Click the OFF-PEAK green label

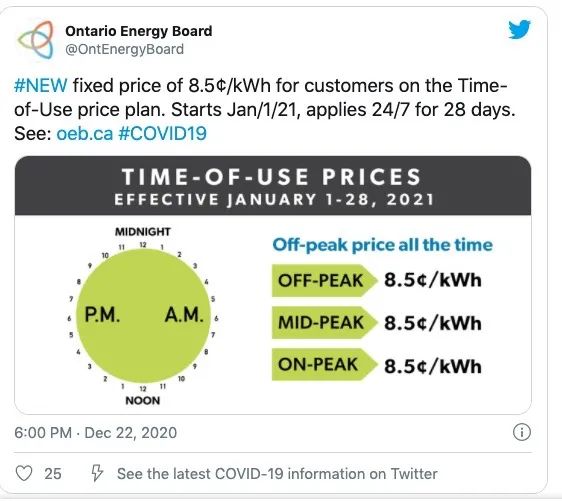click(x=324, y=280)
